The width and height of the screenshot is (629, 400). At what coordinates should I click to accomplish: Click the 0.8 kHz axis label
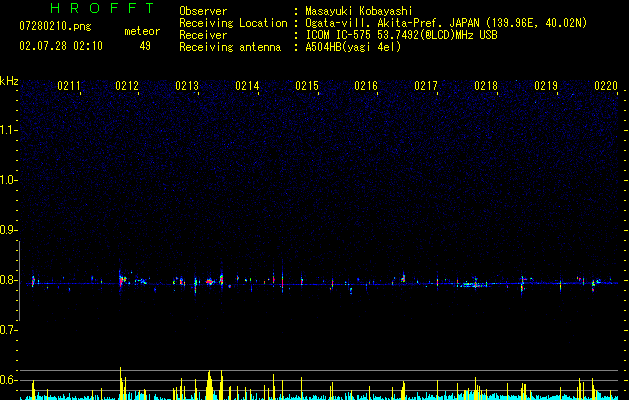(8, 280)
